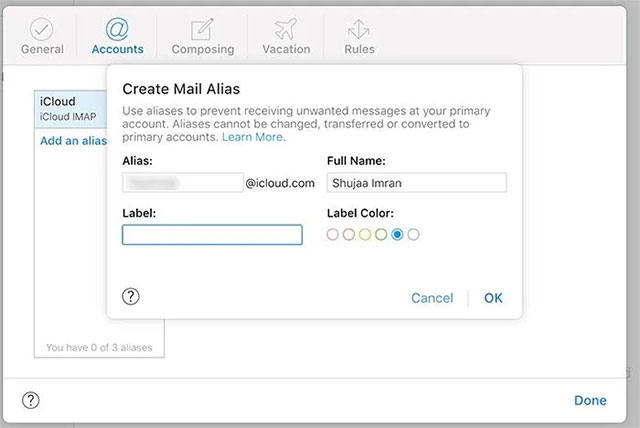The image size is (640, 428).
Task: Click the Add an alias link
Action: click(73, 141)
